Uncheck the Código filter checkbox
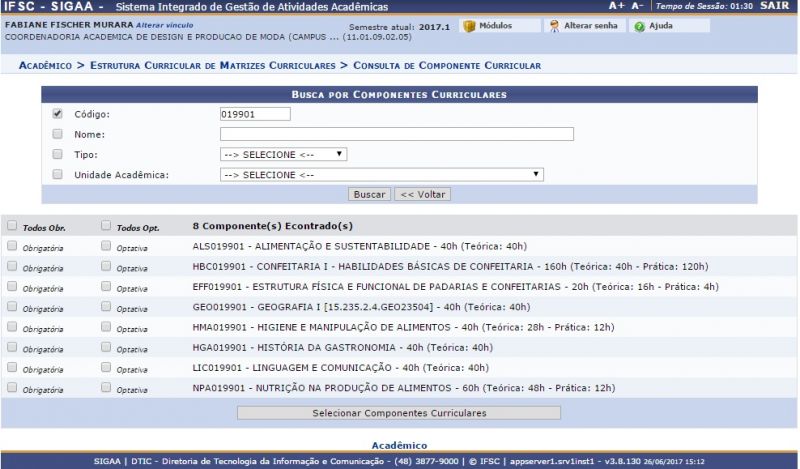This screenshot has width=800, height=469. coord(57,114)
